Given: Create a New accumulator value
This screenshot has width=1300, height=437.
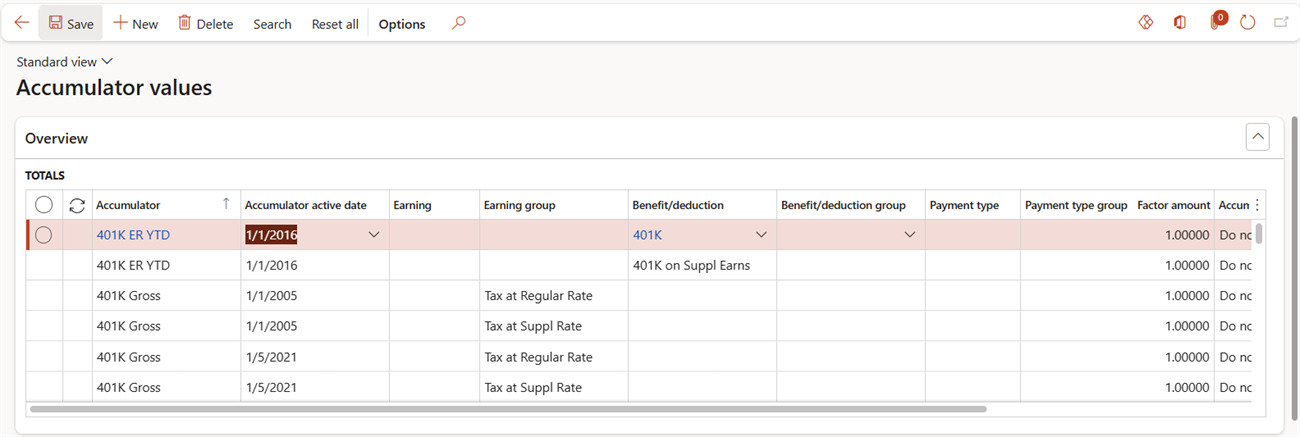Looking at the screenshot, I should pos(135,23).
